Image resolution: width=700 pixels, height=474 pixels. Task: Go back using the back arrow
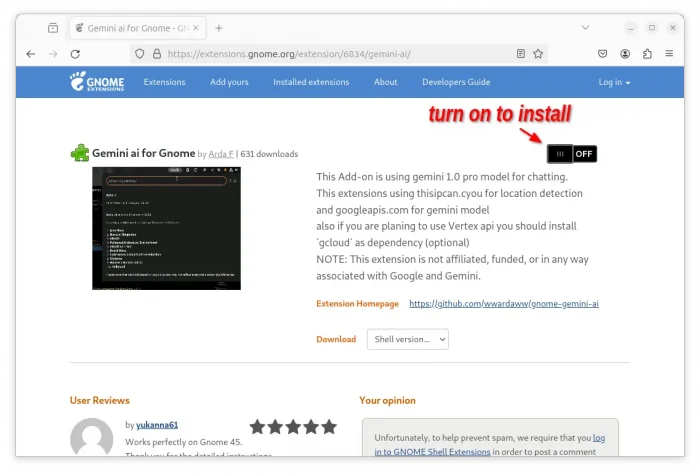tap(26, 54)
